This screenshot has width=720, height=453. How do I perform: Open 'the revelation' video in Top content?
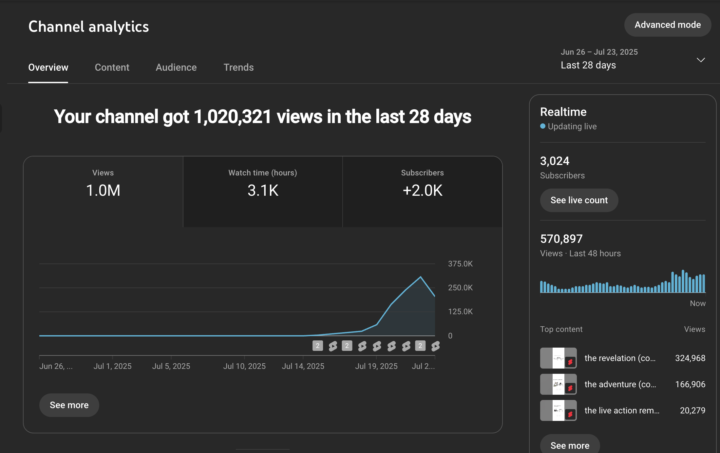coord(620,358)
